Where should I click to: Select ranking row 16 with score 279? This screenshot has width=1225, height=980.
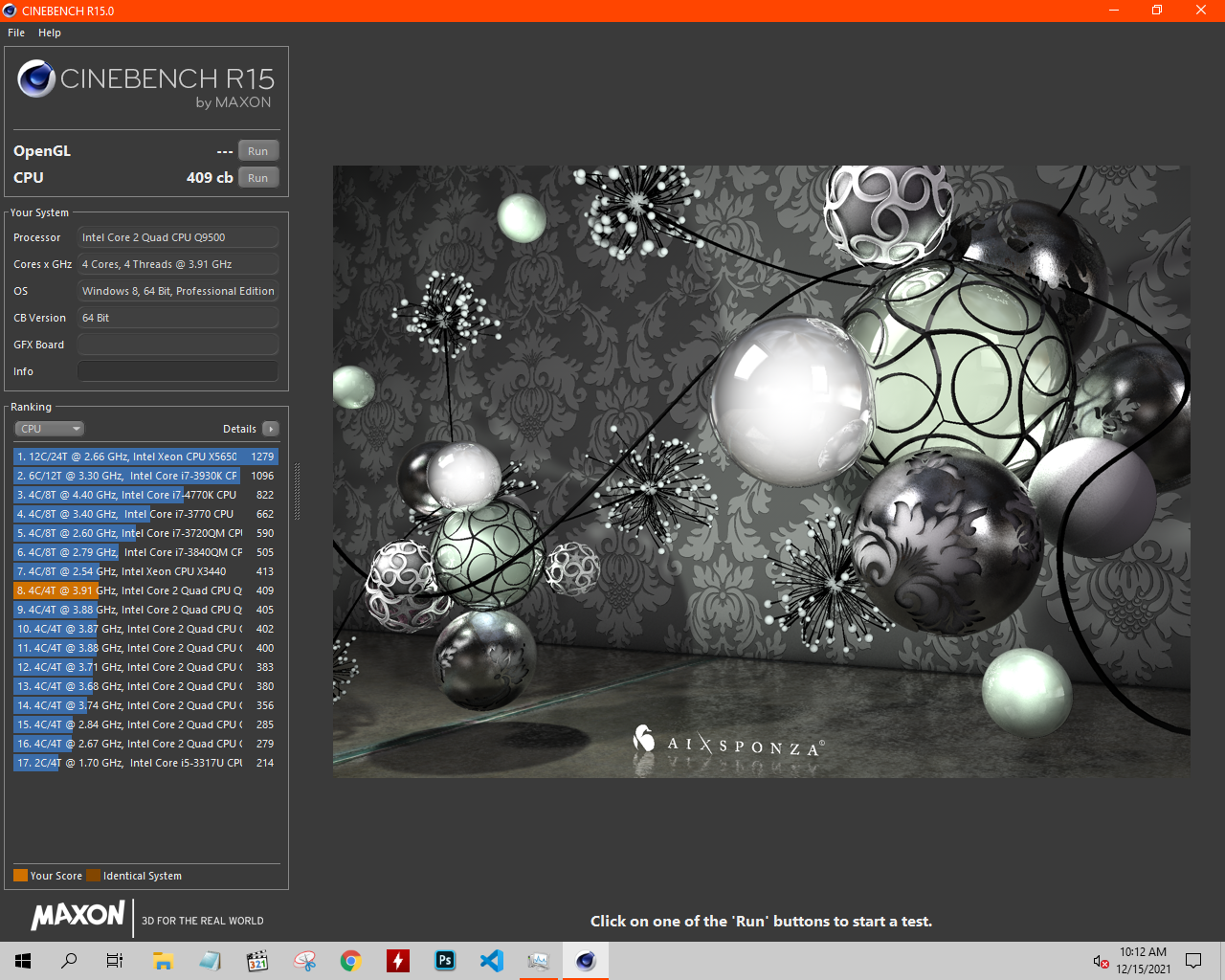pos(145,744)
